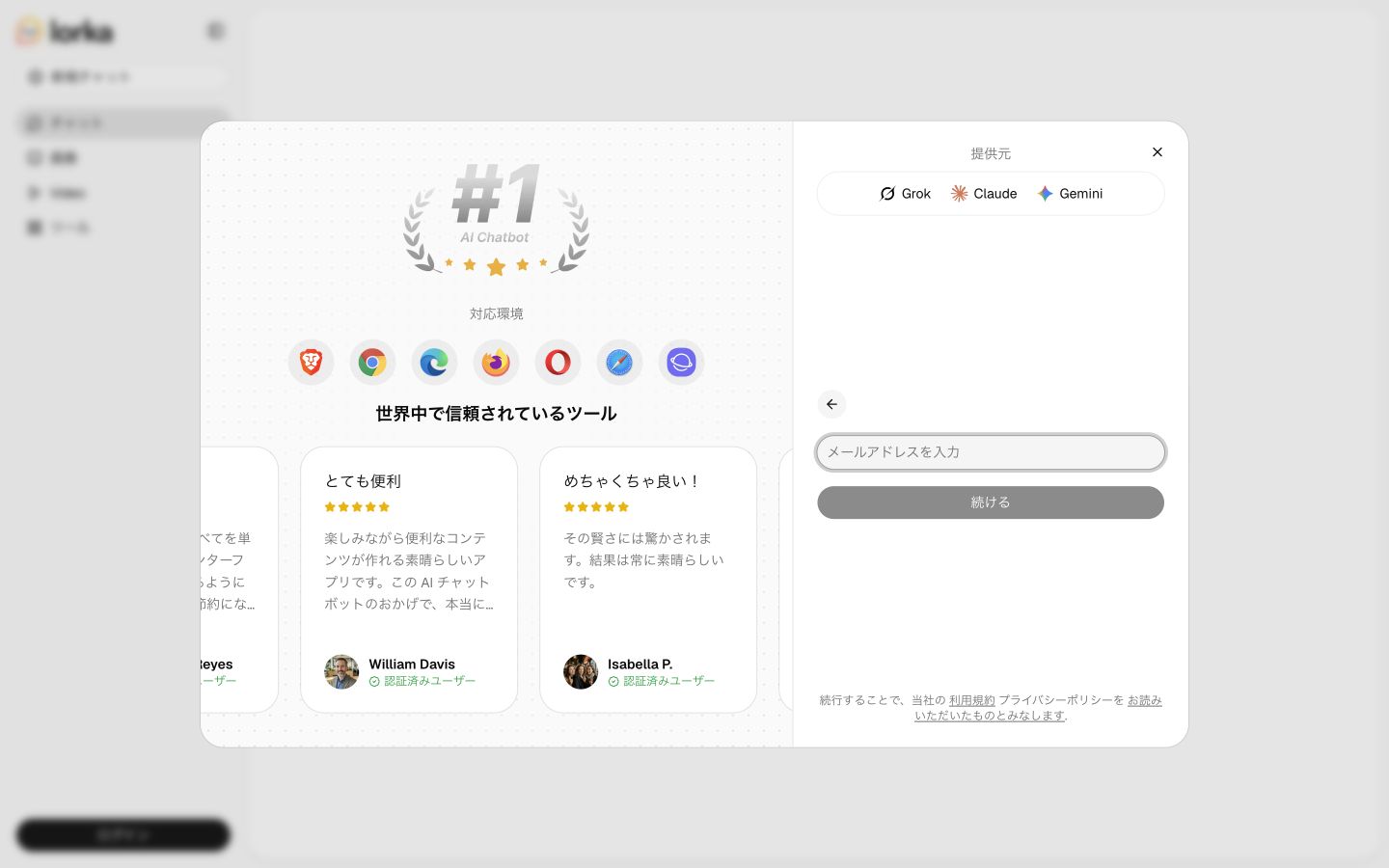Screen dimensions: 1389x868
Task: Click the 提供元 heading
Action: (991, 153)
